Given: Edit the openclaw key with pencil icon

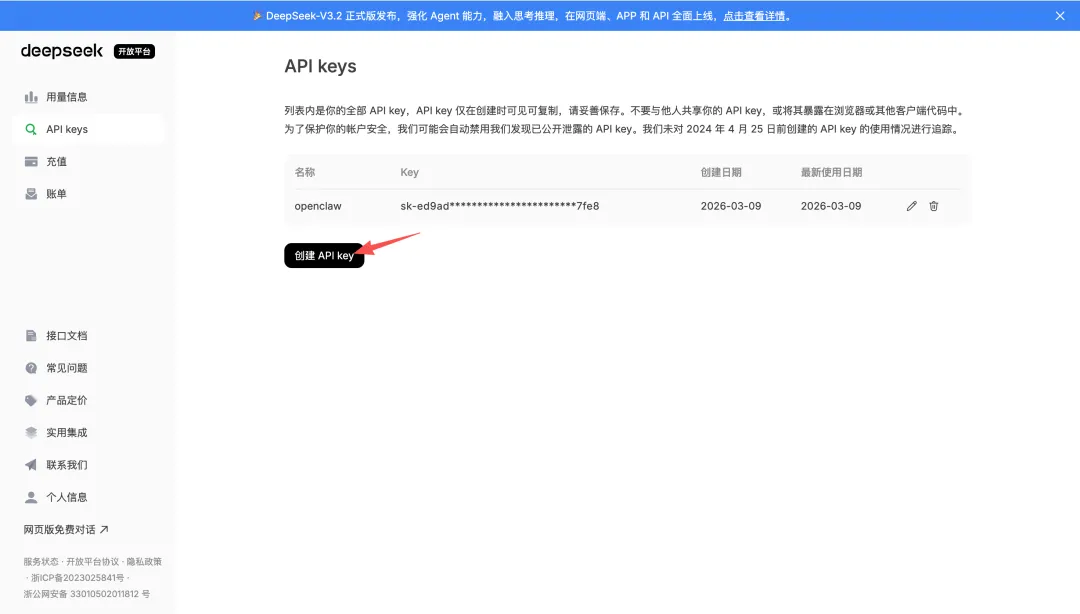Looking at the screenshot, I should pos(911,206).
